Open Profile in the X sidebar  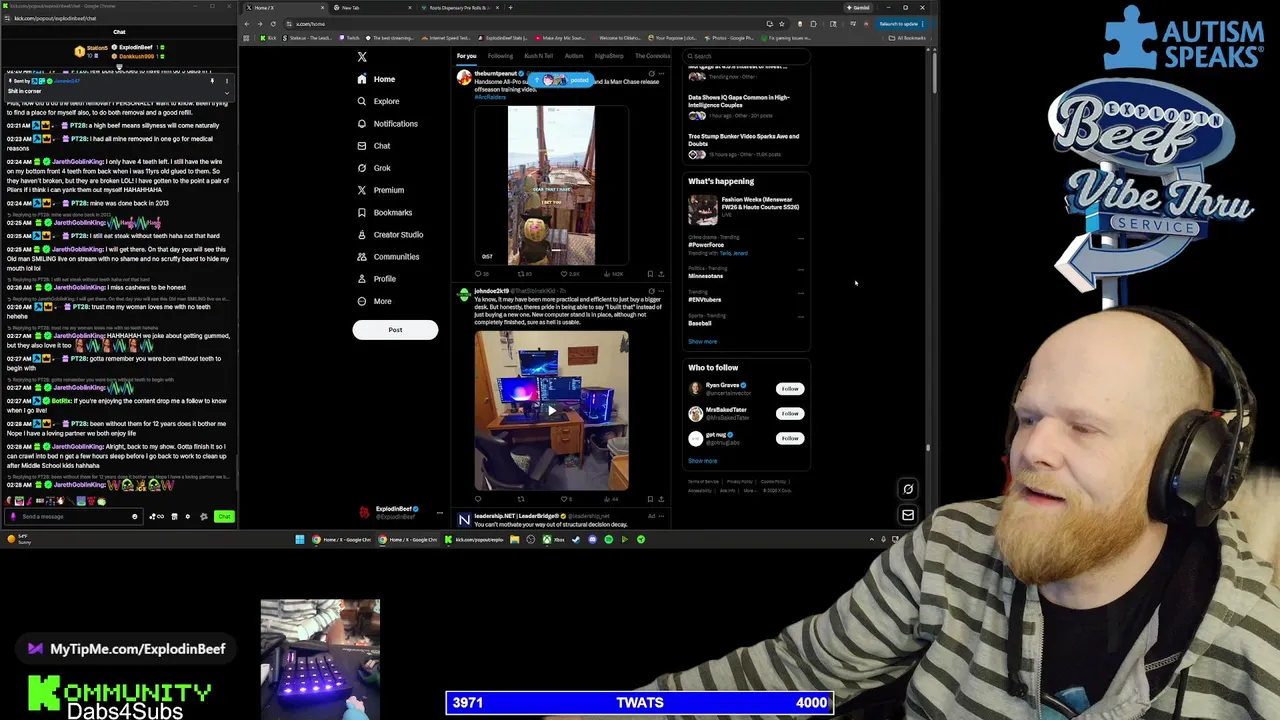(376, 279)
